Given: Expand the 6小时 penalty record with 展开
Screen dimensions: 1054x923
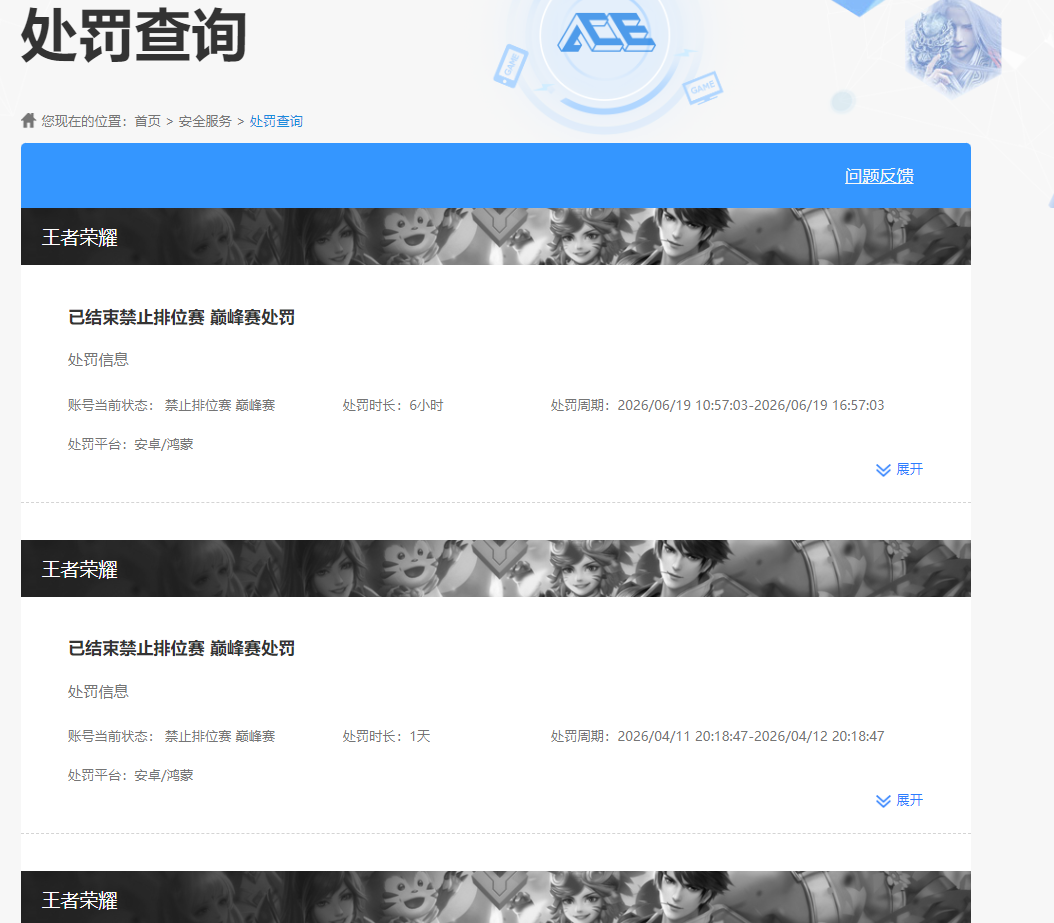Looking at the screenshot, I should 899,469.
